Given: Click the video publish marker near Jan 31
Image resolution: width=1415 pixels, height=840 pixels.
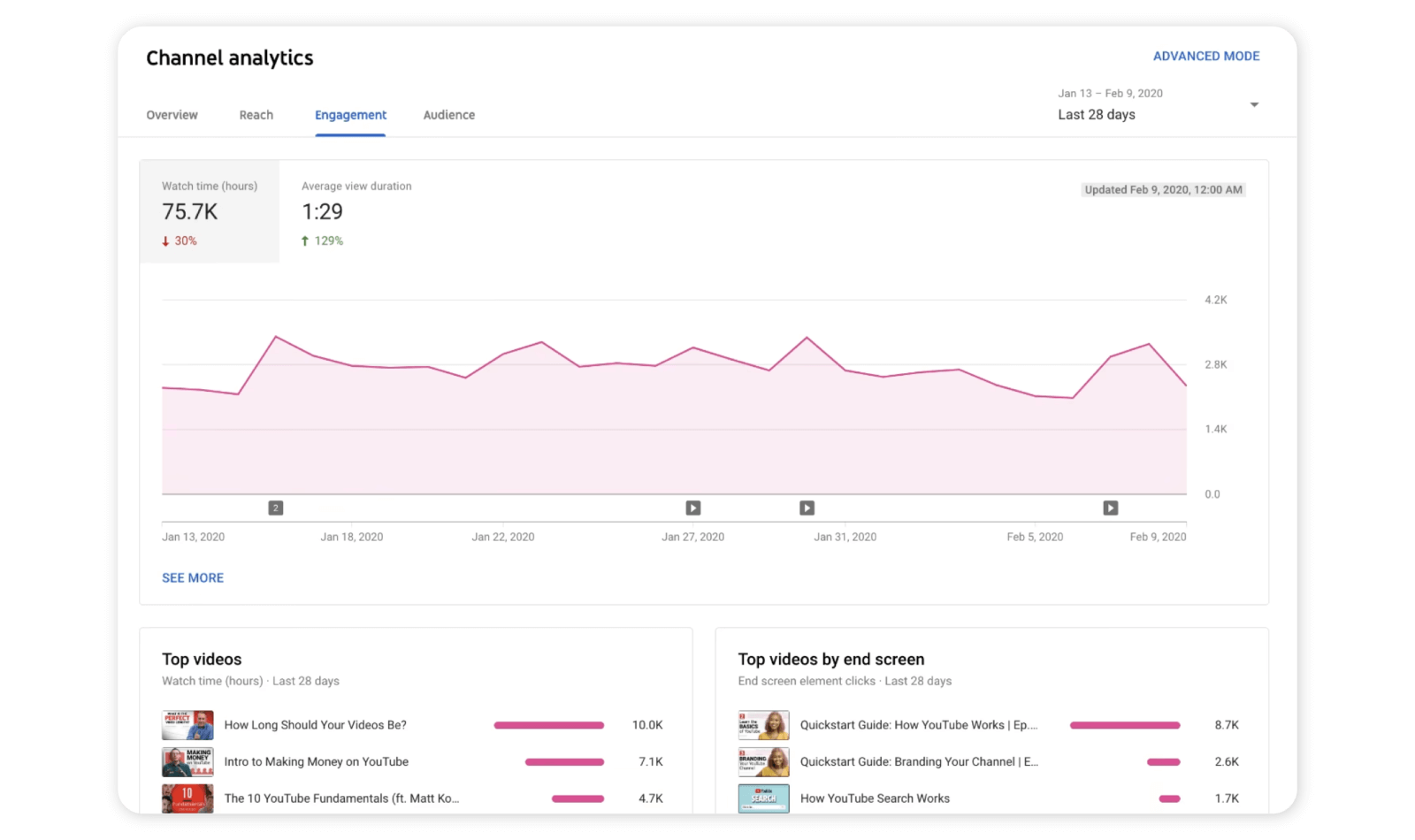Looking at the screenshot, I should pyautogui.click(x=807, y=507).
